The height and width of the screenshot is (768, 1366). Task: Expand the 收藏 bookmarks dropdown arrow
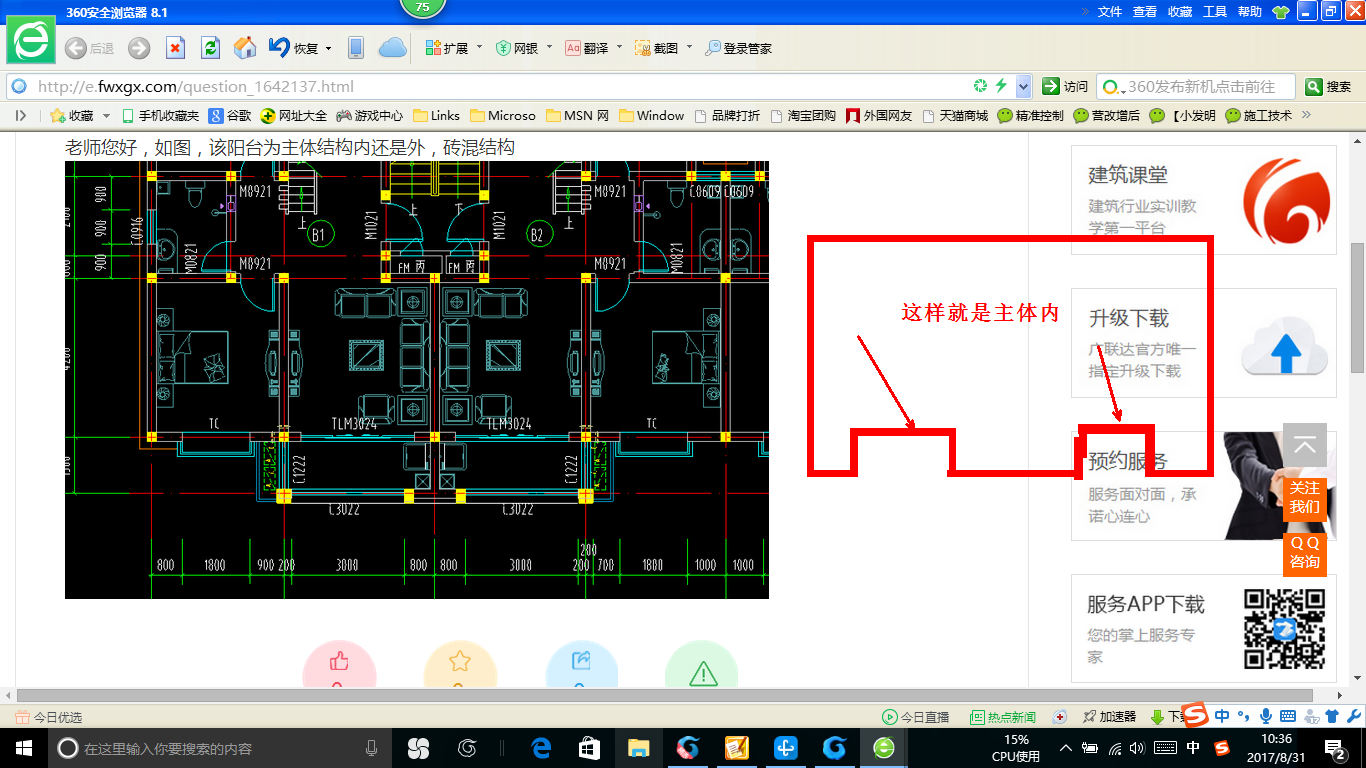point(104,116)
